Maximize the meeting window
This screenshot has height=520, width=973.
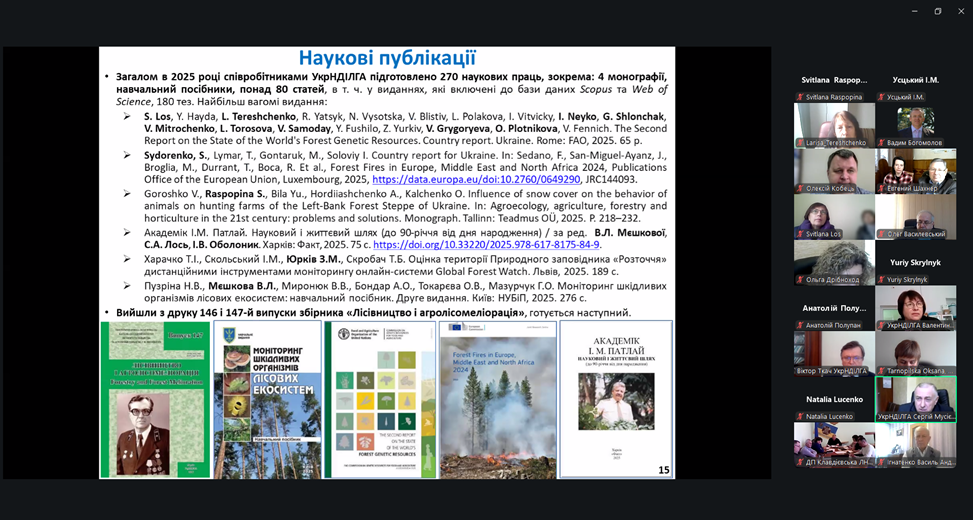click(x=937, y=11)
